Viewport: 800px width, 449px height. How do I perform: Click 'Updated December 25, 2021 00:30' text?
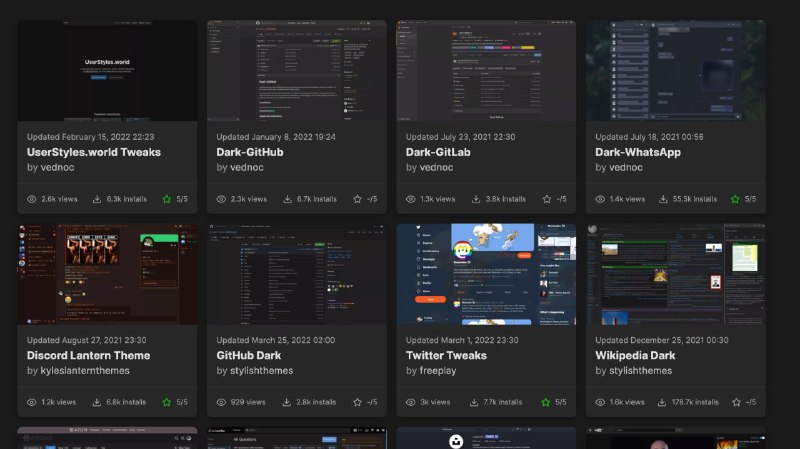662,340
